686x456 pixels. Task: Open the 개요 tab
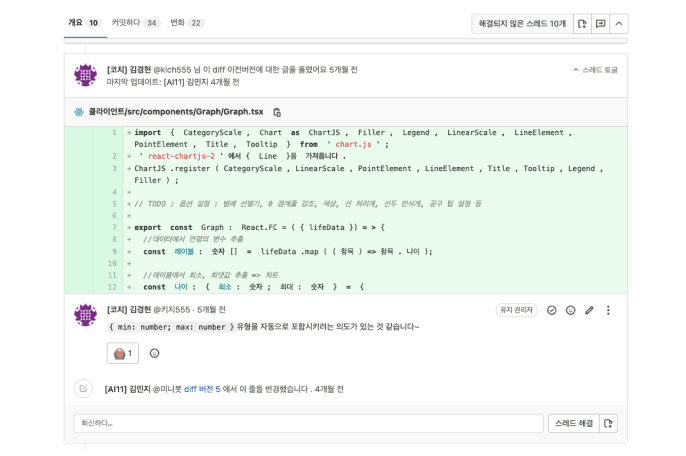tap(84, 22)
